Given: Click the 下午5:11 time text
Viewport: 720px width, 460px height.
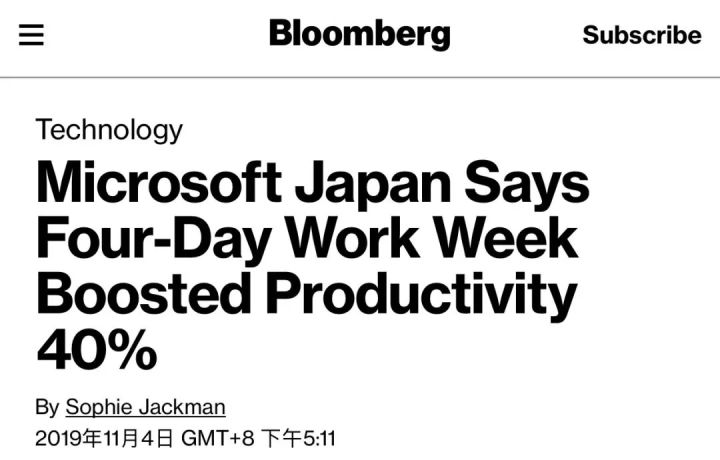Looking at the screenshot, I should [x=298, y=438].
